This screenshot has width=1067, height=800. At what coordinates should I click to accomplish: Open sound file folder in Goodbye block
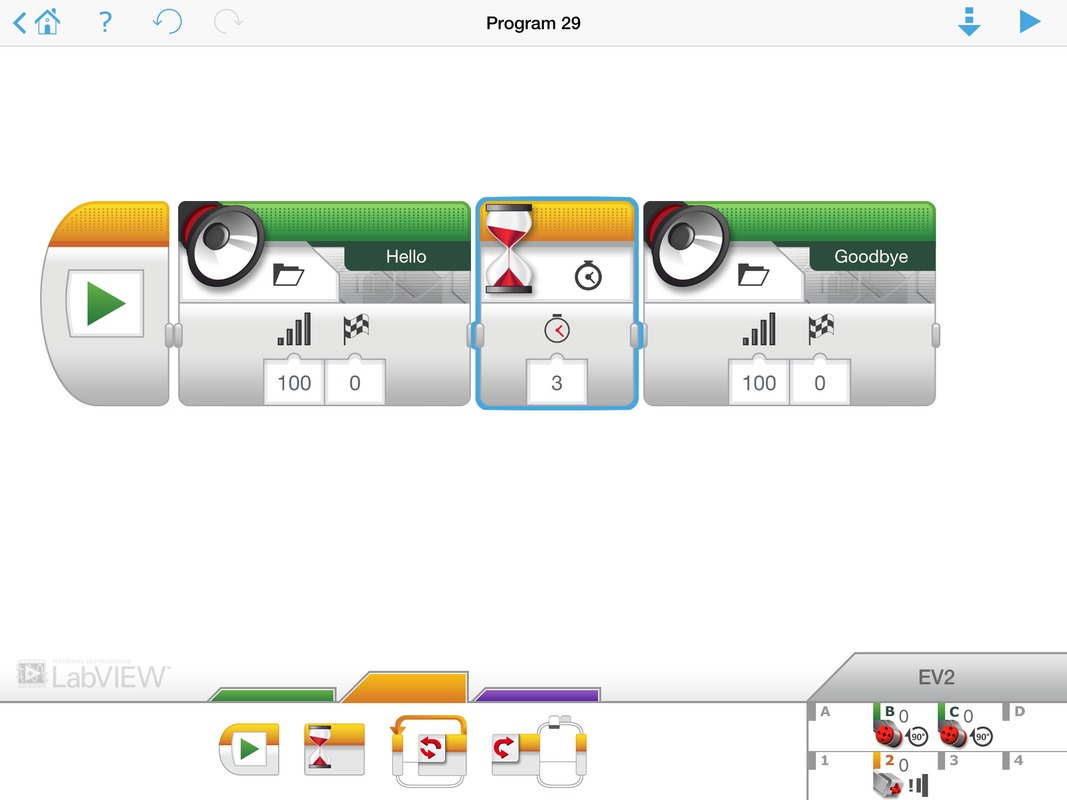tap(753, 274)
